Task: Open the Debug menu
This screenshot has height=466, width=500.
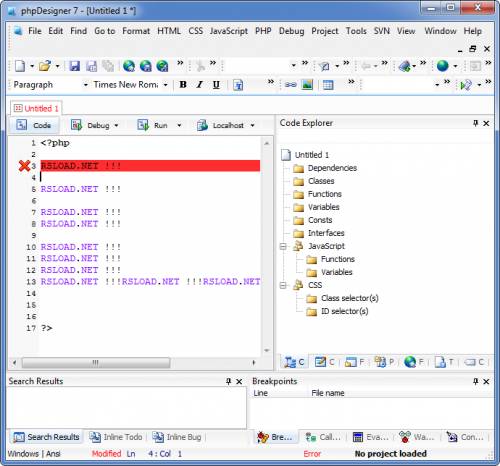Action: [291, 31]
